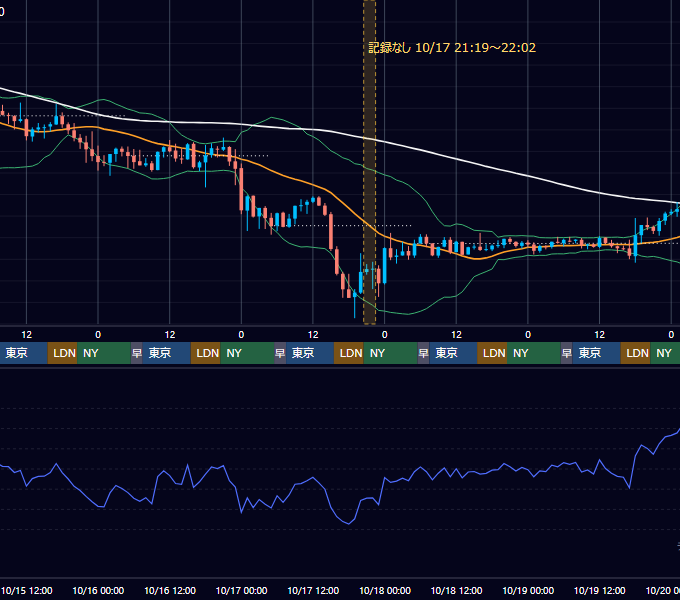Click the 10/19 00:00 time axis label

pos(528,590)
